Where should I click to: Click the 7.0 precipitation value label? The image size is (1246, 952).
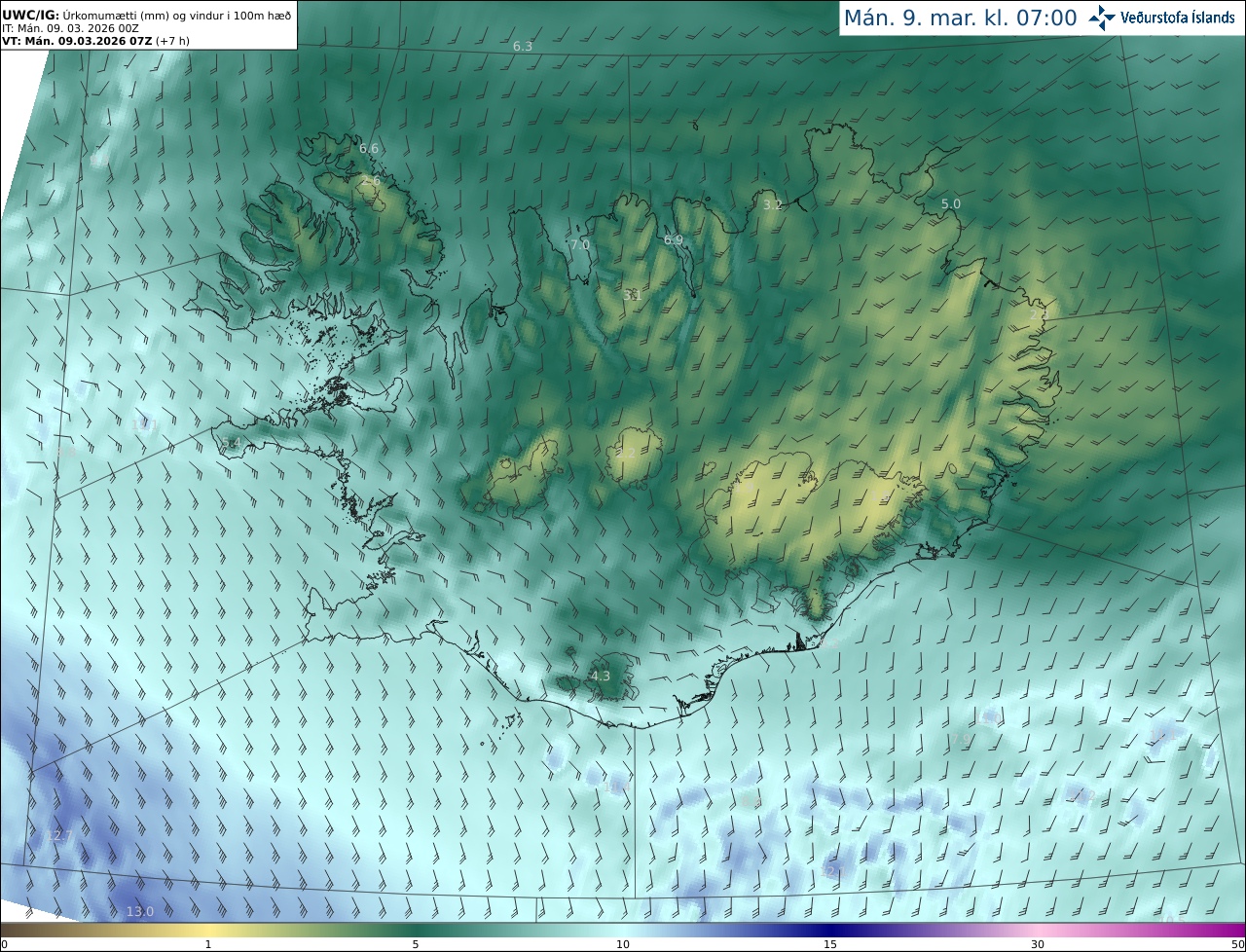pos(580,244)
